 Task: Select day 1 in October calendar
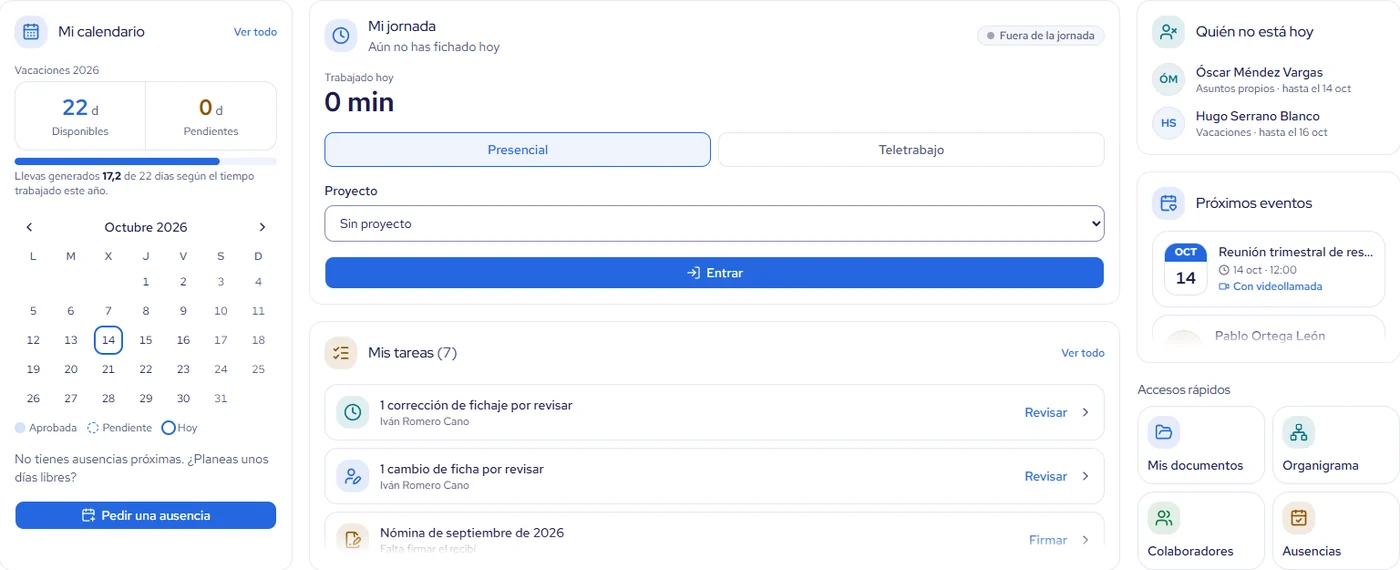[146, 282]
